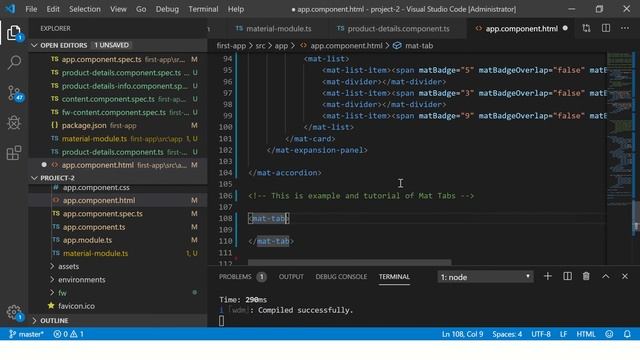Open the Terminal menu

[x=203, y=9]
